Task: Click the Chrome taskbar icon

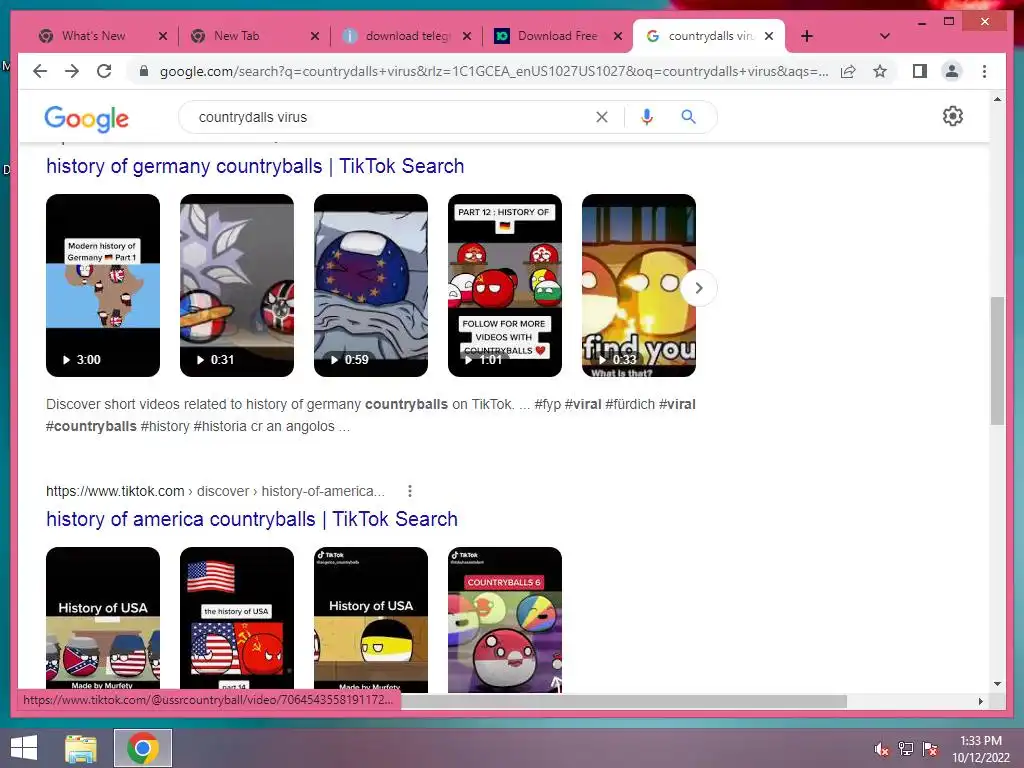Action: [x=143, y=748]
